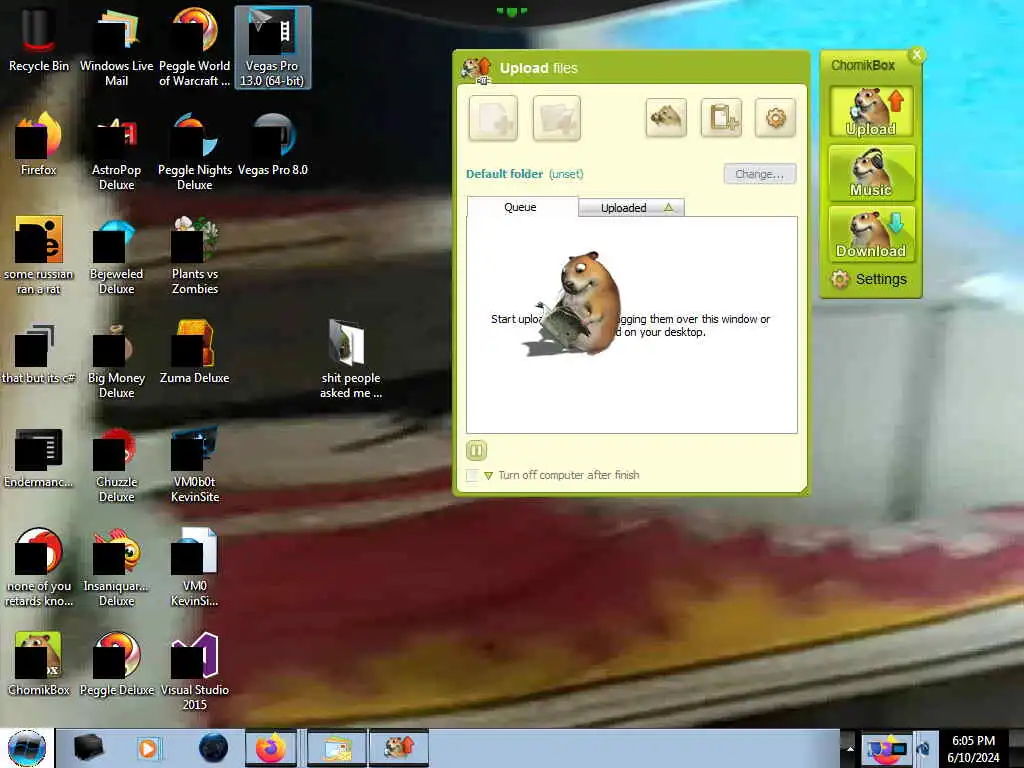Click the hamster icon toolbar button
This screenshot has width=1024, height=768.
[x=665, y=118]
